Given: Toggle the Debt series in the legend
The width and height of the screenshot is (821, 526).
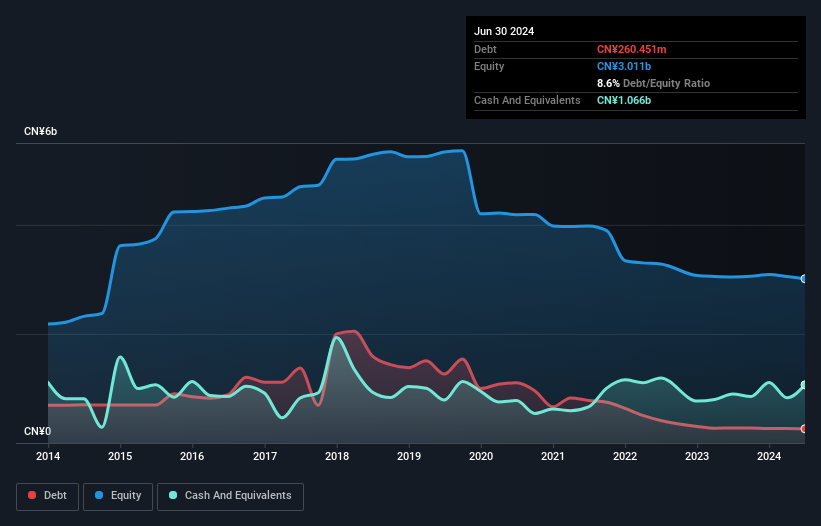Looking at the screenshot, I should 47,496.
